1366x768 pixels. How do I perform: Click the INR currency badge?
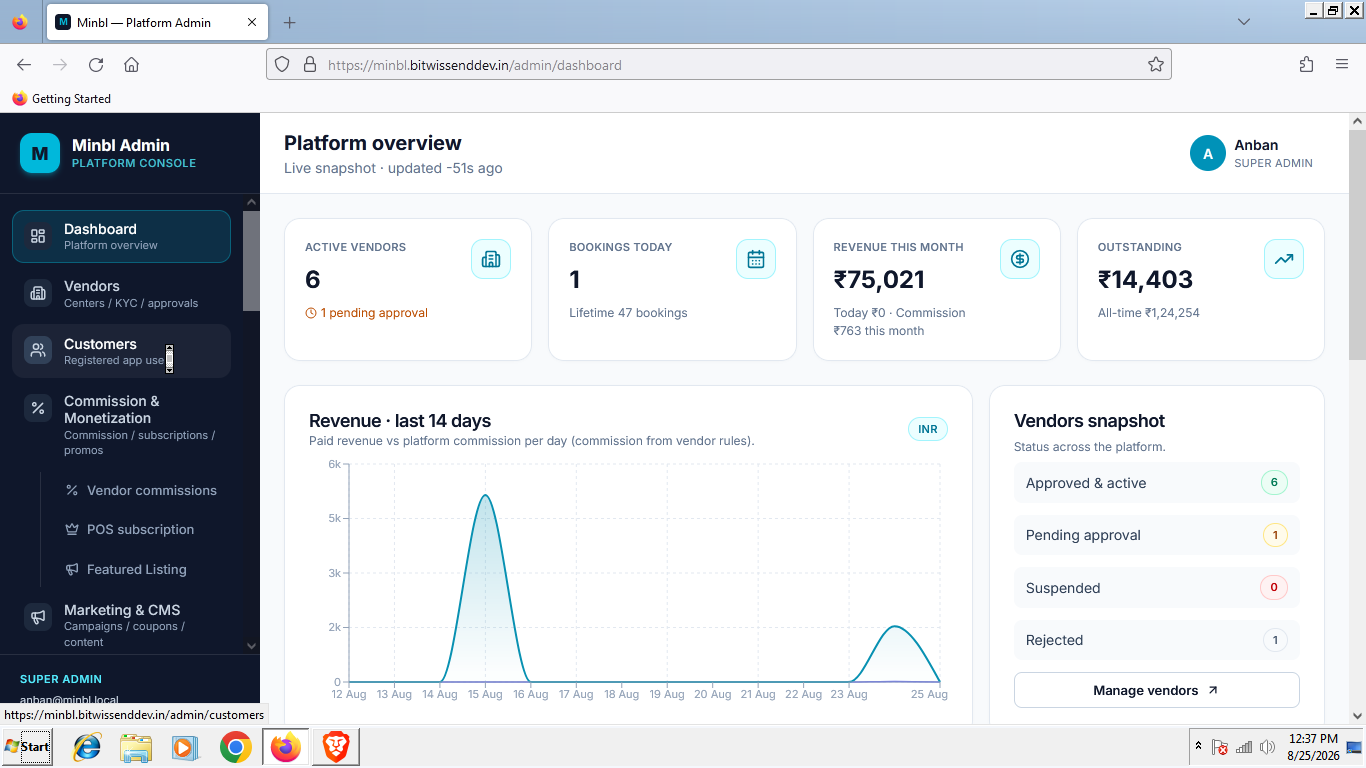pyautogui.click(x=928, y=429)
